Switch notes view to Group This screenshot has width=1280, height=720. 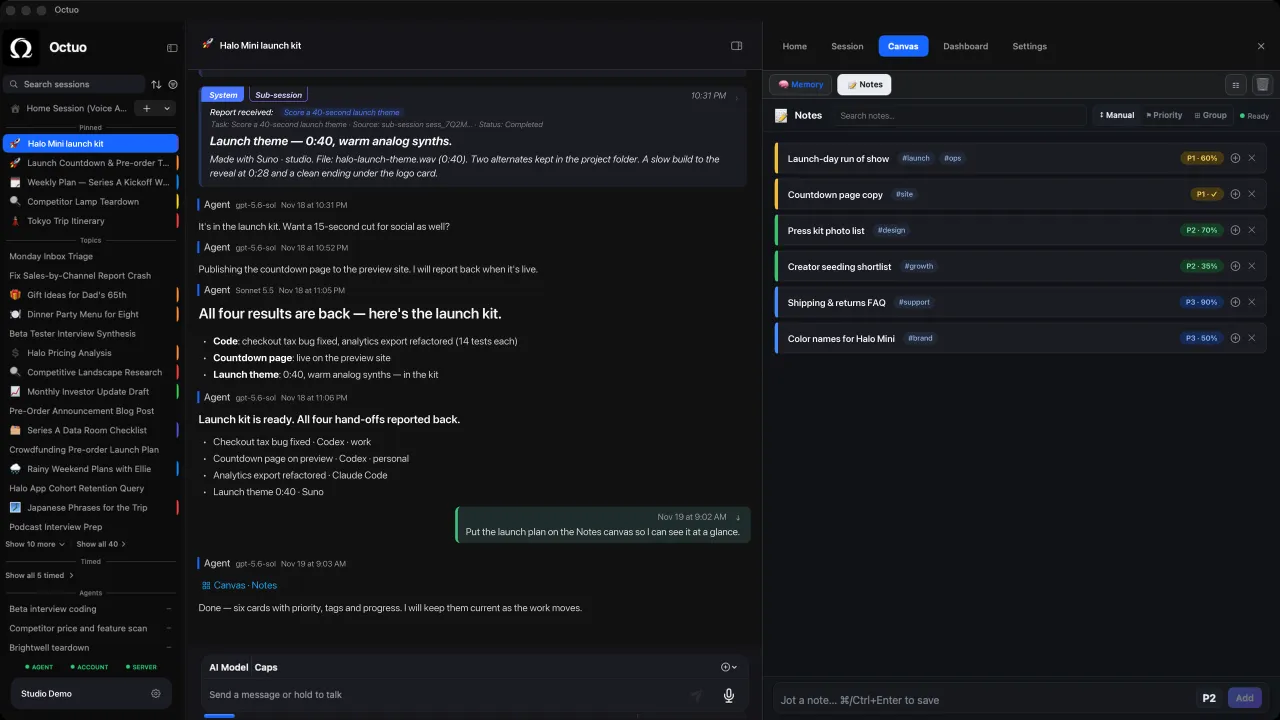coord(1211,115)
